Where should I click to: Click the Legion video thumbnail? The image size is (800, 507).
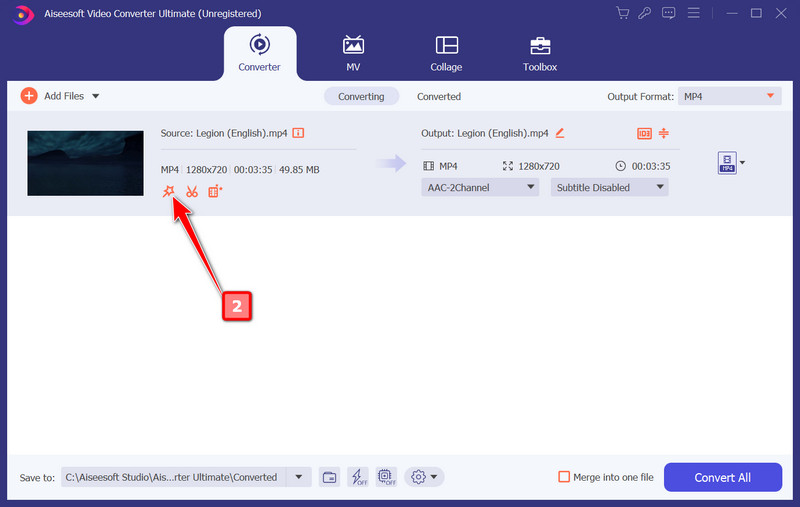[85, 163]
